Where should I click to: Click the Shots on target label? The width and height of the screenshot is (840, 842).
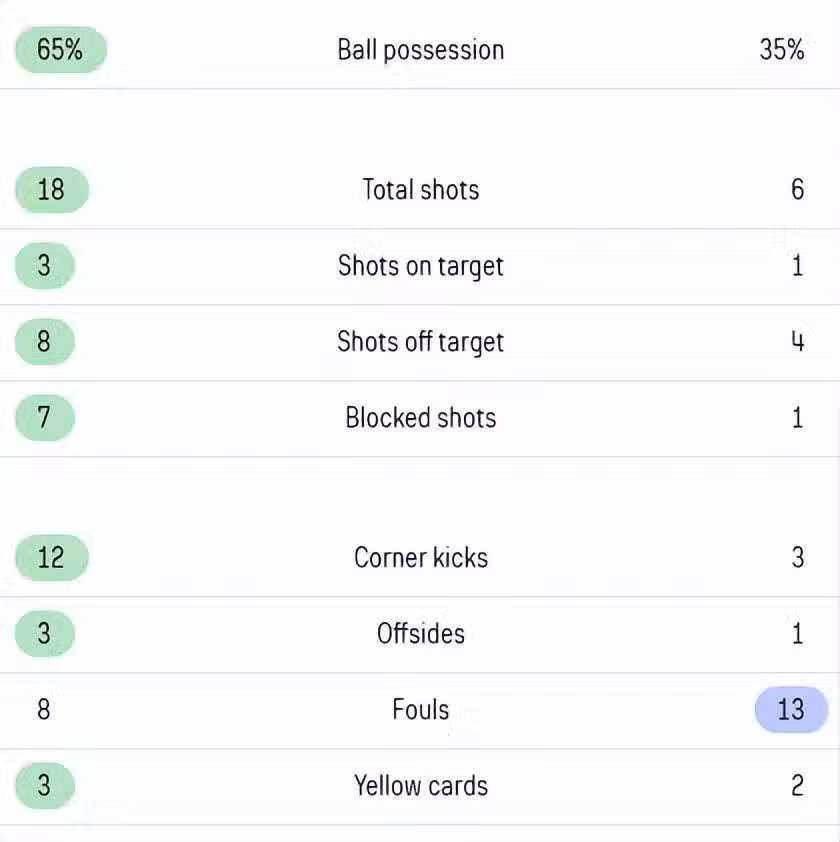point(420,266)
